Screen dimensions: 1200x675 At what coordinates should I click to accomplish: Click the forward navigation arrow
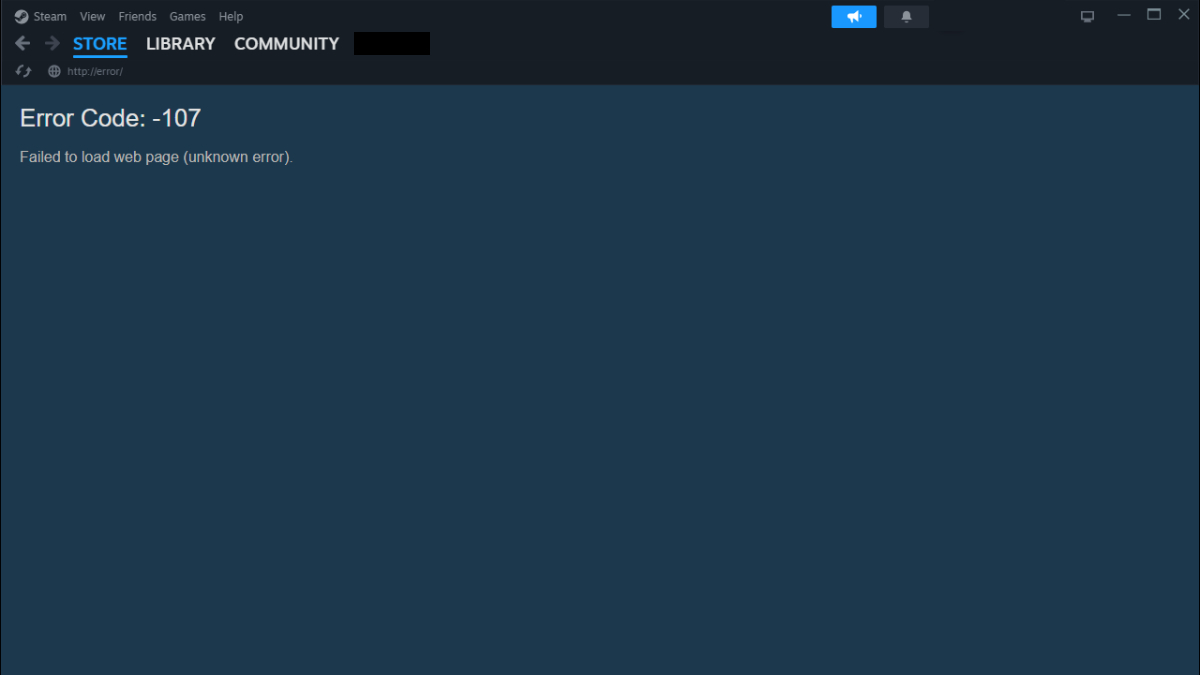pos(51,43)
